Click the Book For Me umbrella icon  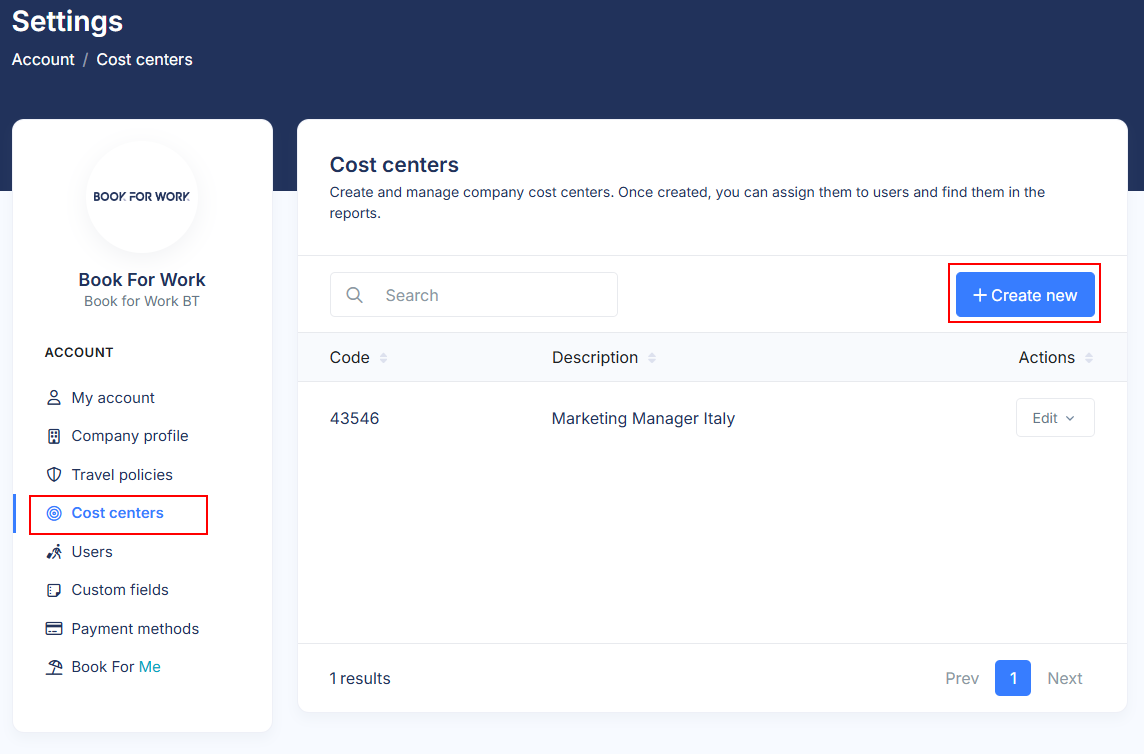pyautogui.click(x=54, y=667)
